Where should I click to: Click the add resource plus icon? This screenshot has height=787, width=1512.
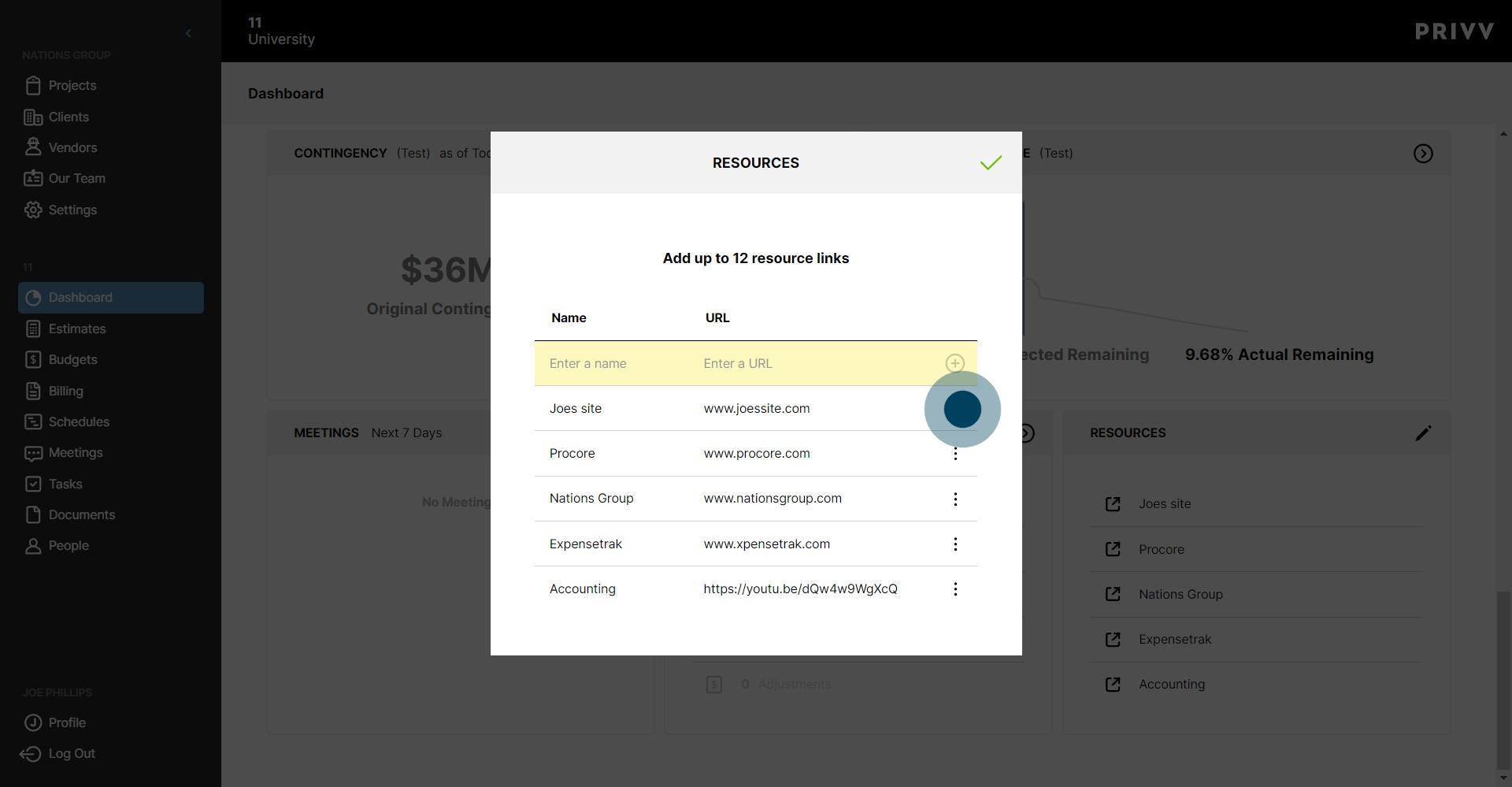[x=954, y=363]
